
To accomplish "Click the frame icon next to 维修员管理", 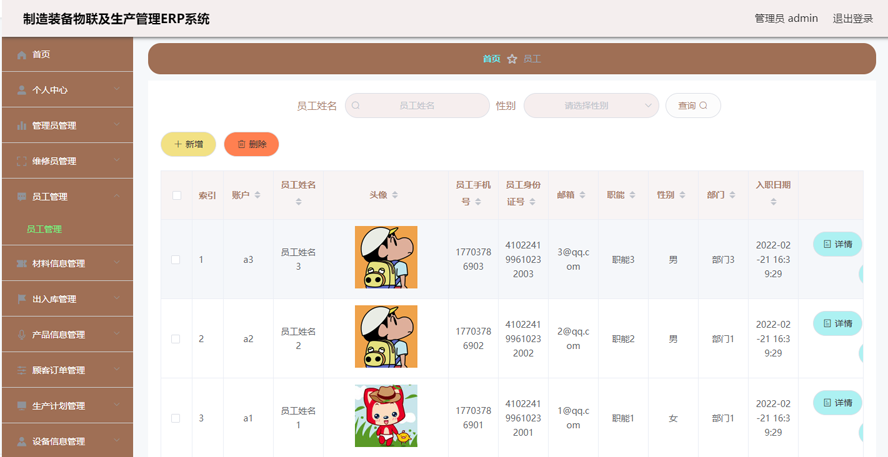I will click(x=22, y=161).
